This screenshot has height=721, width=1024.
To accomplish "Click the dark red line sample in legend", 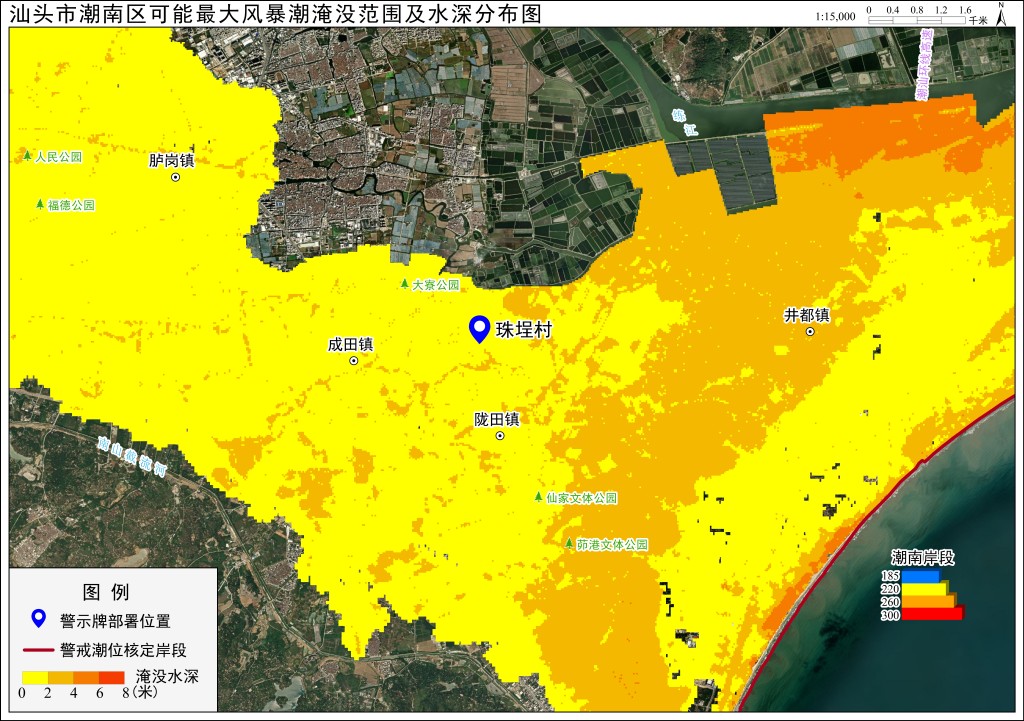I will pos(39,650).
